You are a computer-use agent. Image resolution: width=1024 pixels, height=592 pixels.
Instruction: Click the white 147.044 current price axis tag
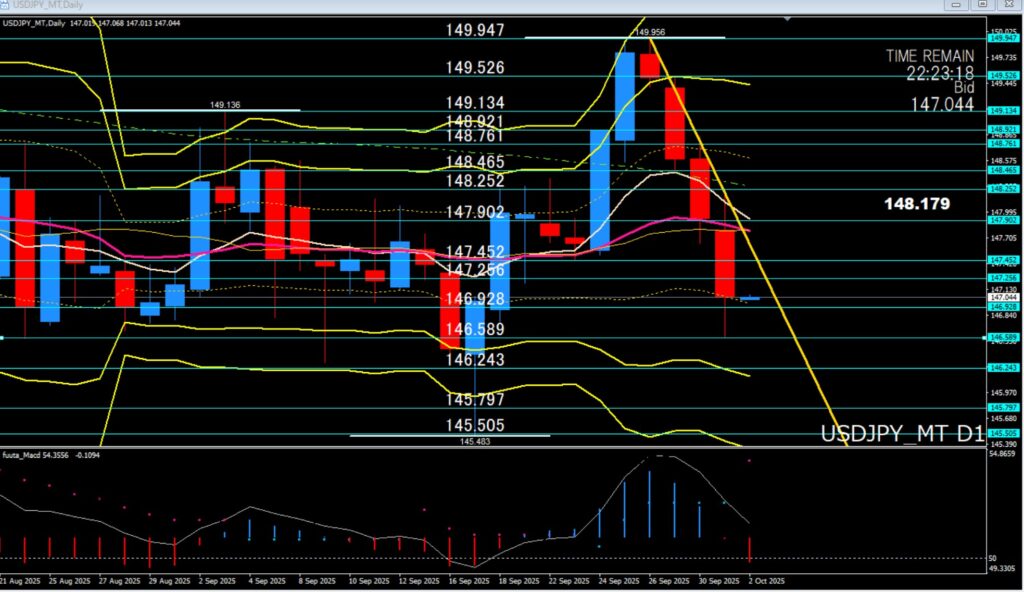click(x=1003, y=297)
